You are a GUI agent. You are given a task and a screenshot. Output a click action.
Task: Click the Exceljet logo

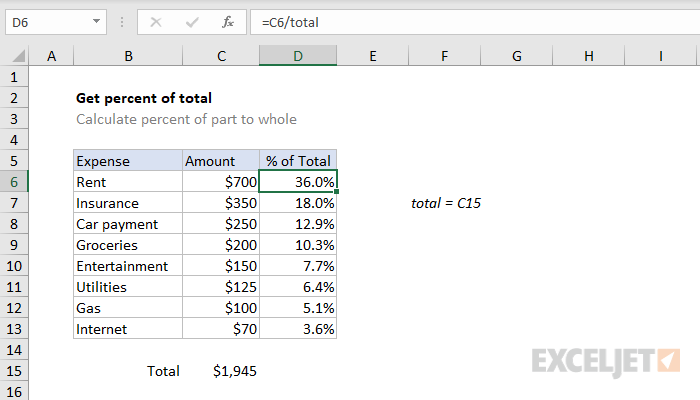click(607, 359)
